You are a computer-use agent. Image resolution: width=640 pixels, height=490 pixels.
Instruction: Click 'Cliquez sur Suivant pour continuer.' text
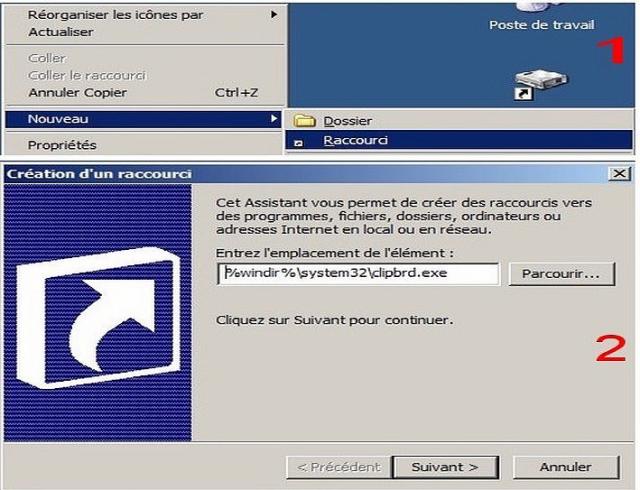point(335,320)
